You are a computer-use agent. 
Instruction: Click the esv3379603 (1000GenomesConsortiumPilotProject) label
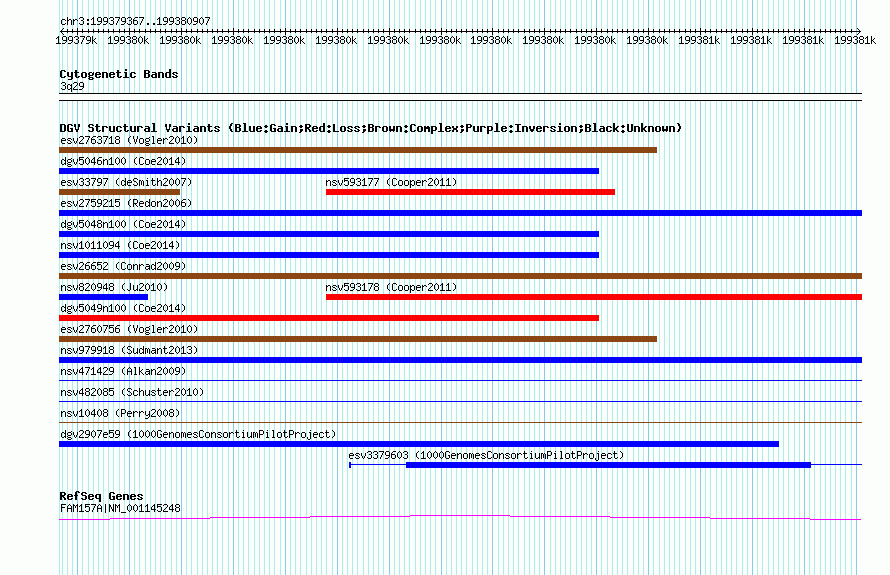486,455
